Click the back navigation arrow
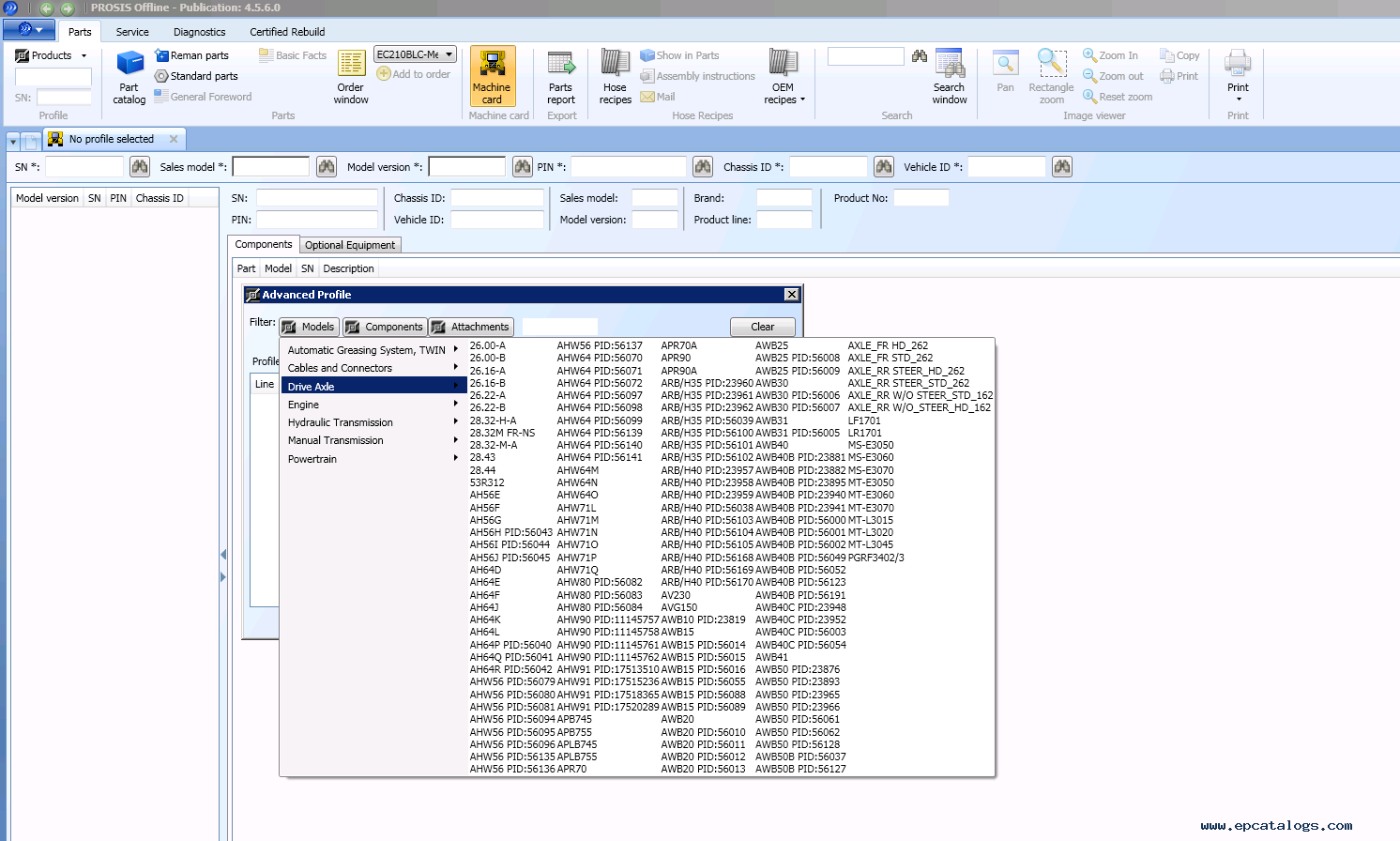The width and height of the screenshot is (1400, 841). [46, 8]
